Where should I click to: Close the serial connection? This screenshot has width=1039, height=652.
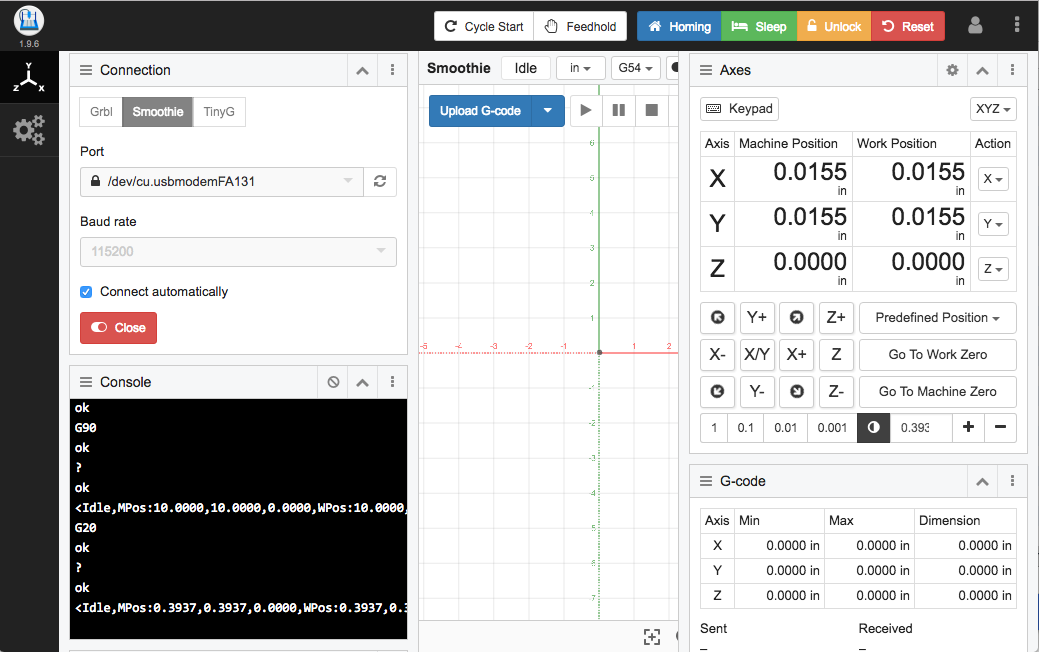(x=118, y=327)
